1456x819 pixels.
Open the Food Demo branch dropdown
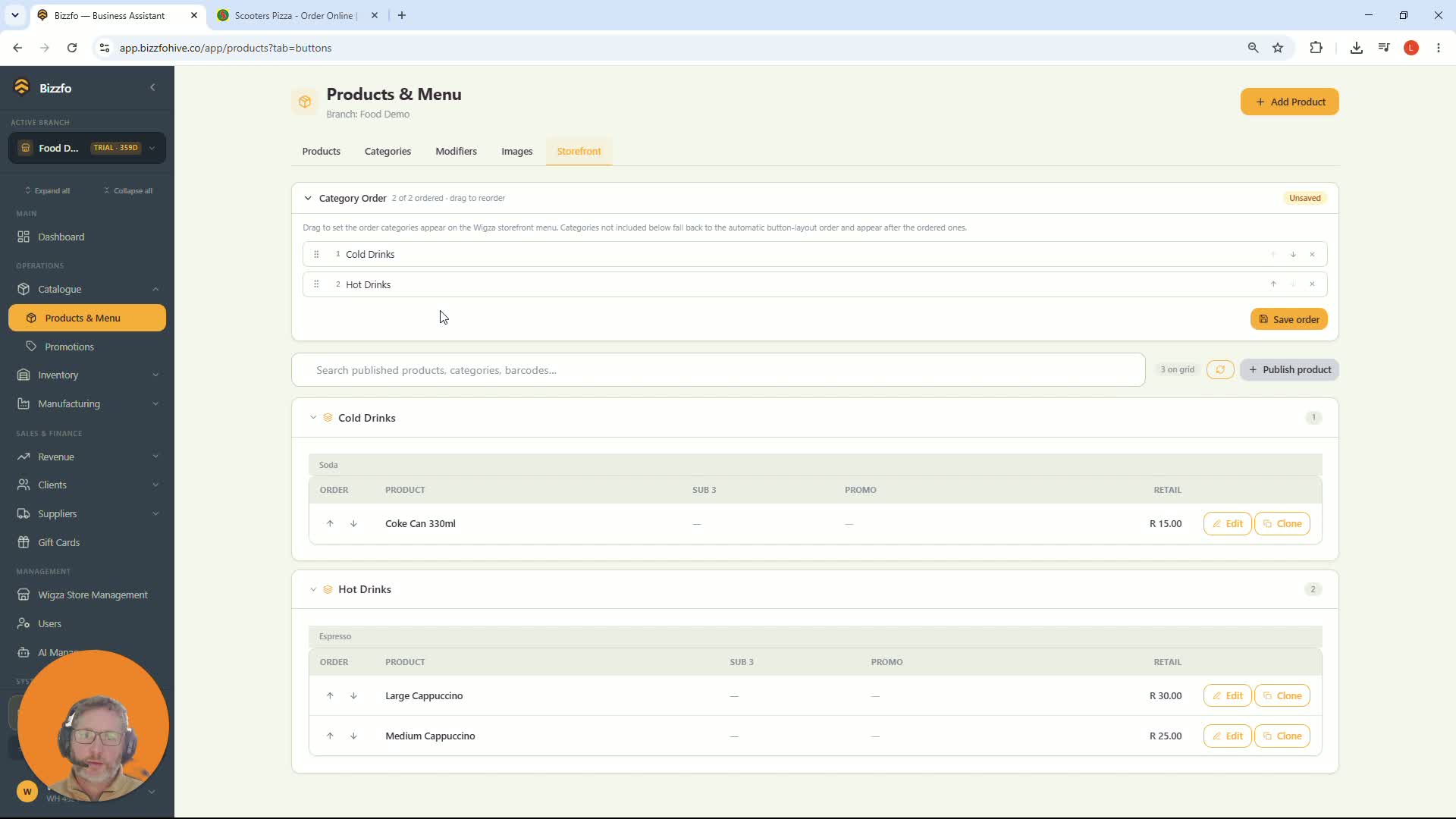pyautogui.click(x=87, y=148)
